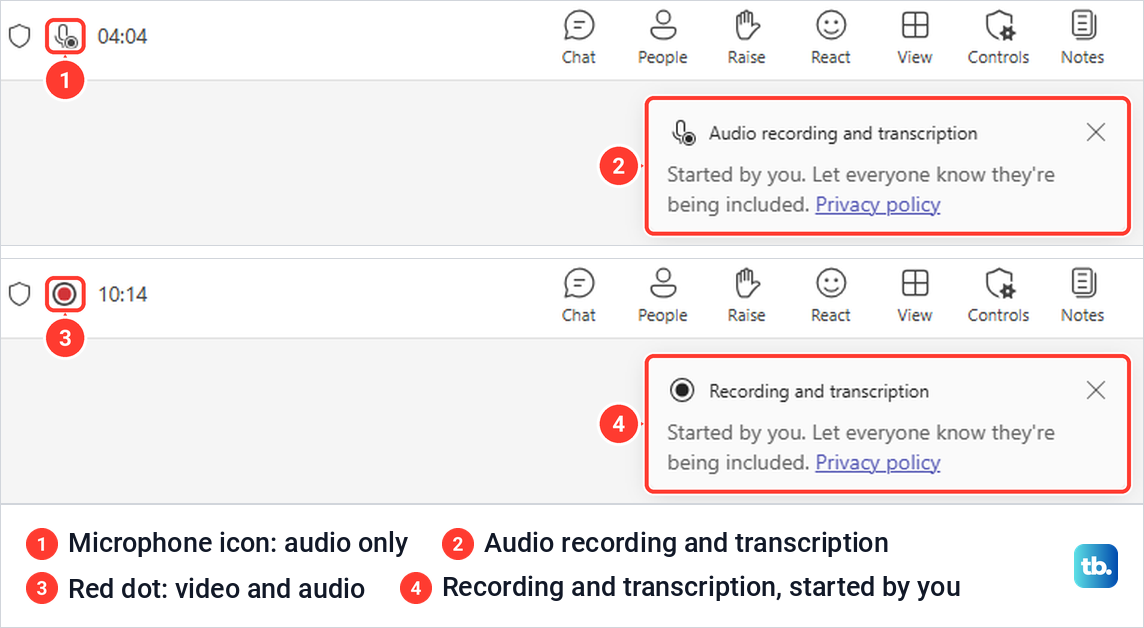Click the 04:04 meeting timer
This screenshot has height=628, width=1144.
click(123, 36)
